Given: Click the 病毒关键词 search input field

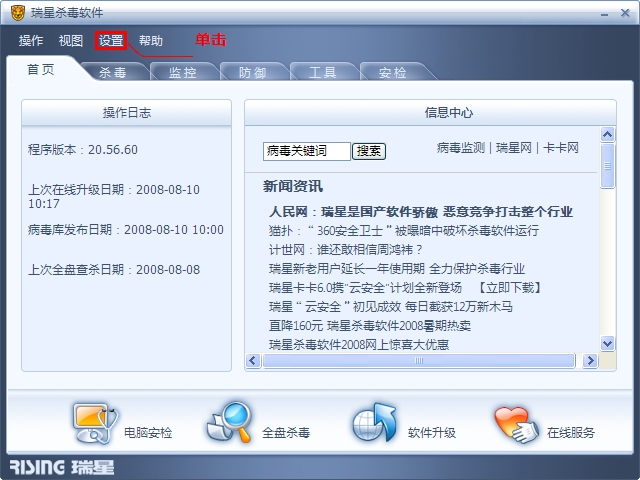Looking at the screenshot, I should pyautogui.click(x=307, y=151).
